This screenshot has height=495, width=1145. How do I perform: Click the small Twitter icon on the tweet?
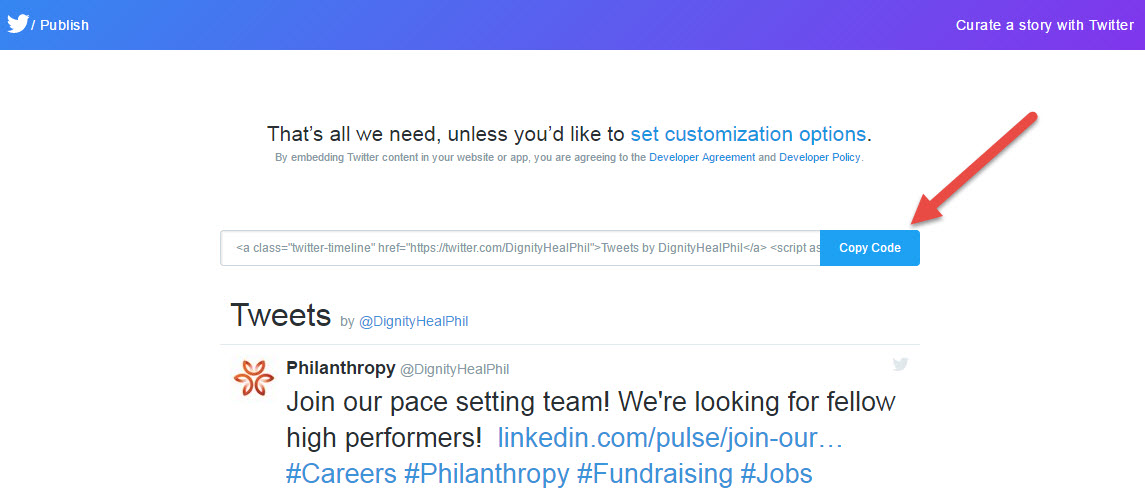tap(900, 365)
